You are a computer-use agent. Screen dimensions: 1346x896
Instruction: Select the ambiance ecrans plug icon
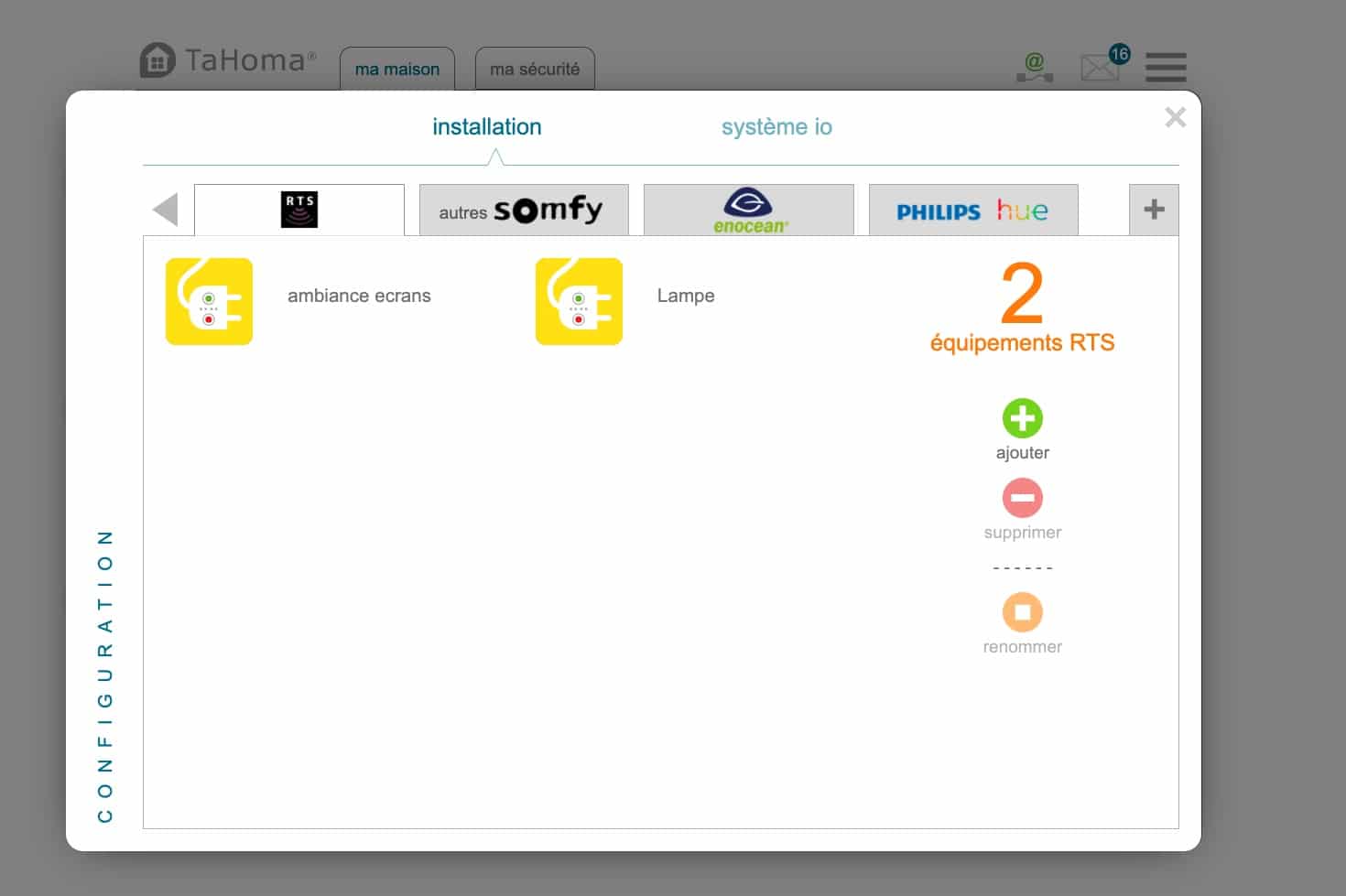point(209,301)
